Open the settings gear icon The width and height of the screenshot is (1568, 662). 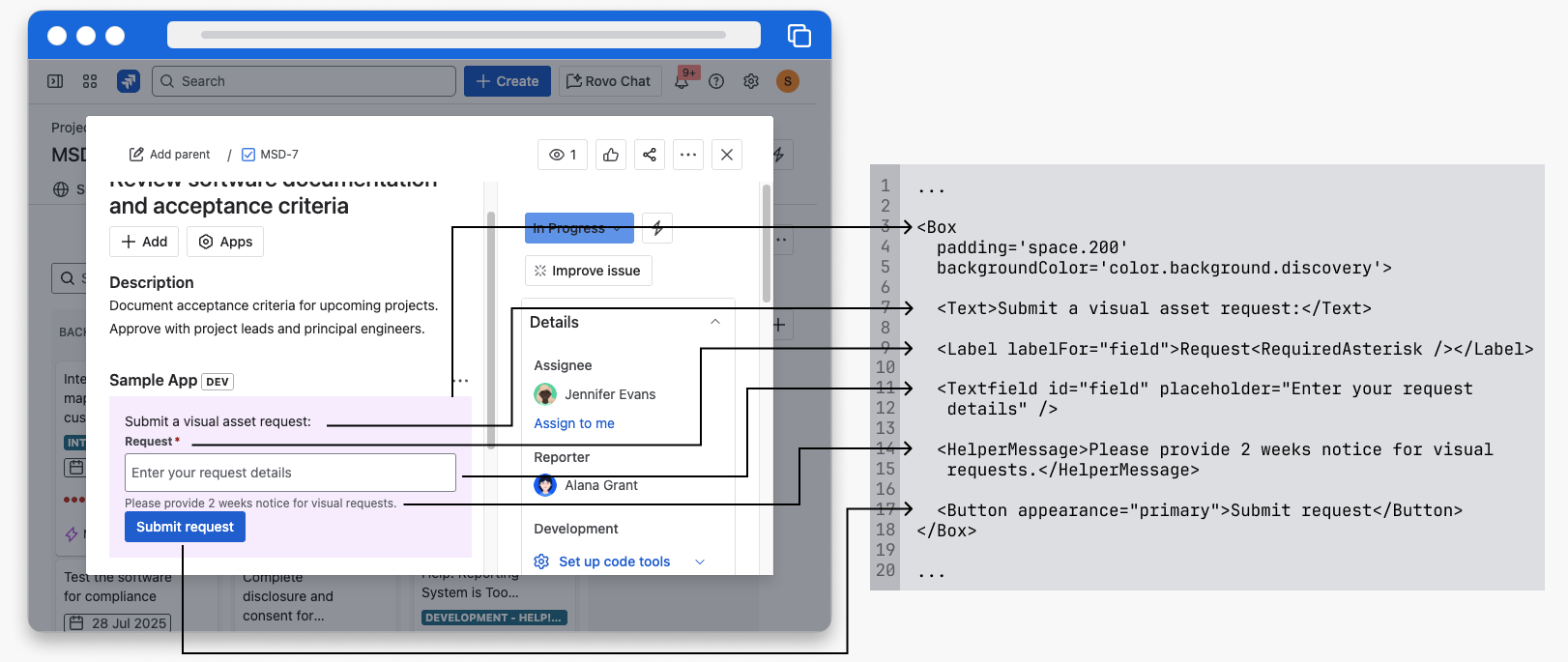[x=751, y=81]
